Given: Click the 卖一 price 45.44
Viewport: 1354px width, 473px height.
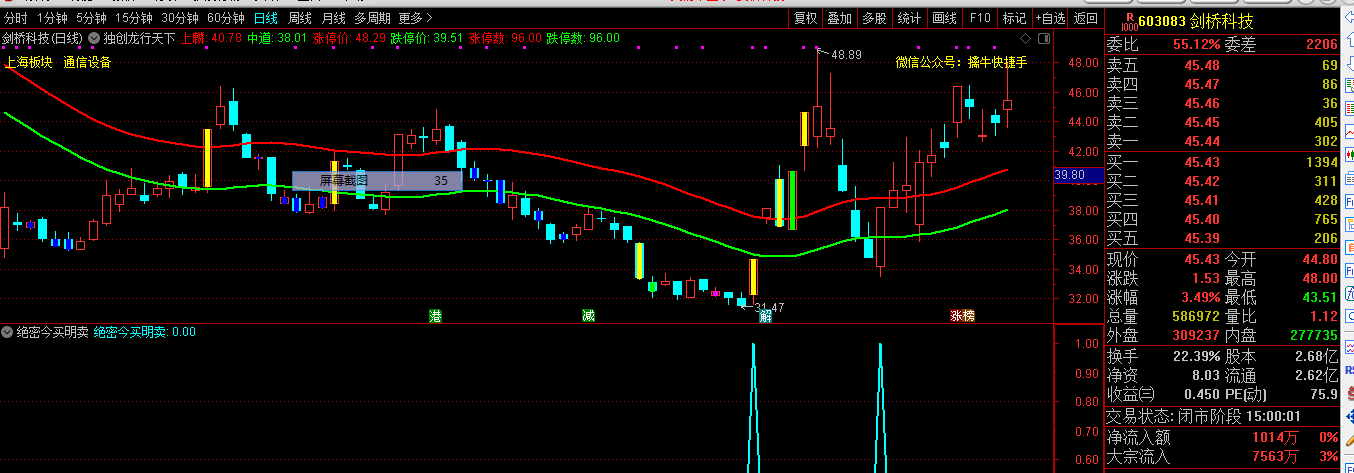Looking at the screenshot, I should pos(1202,141).
